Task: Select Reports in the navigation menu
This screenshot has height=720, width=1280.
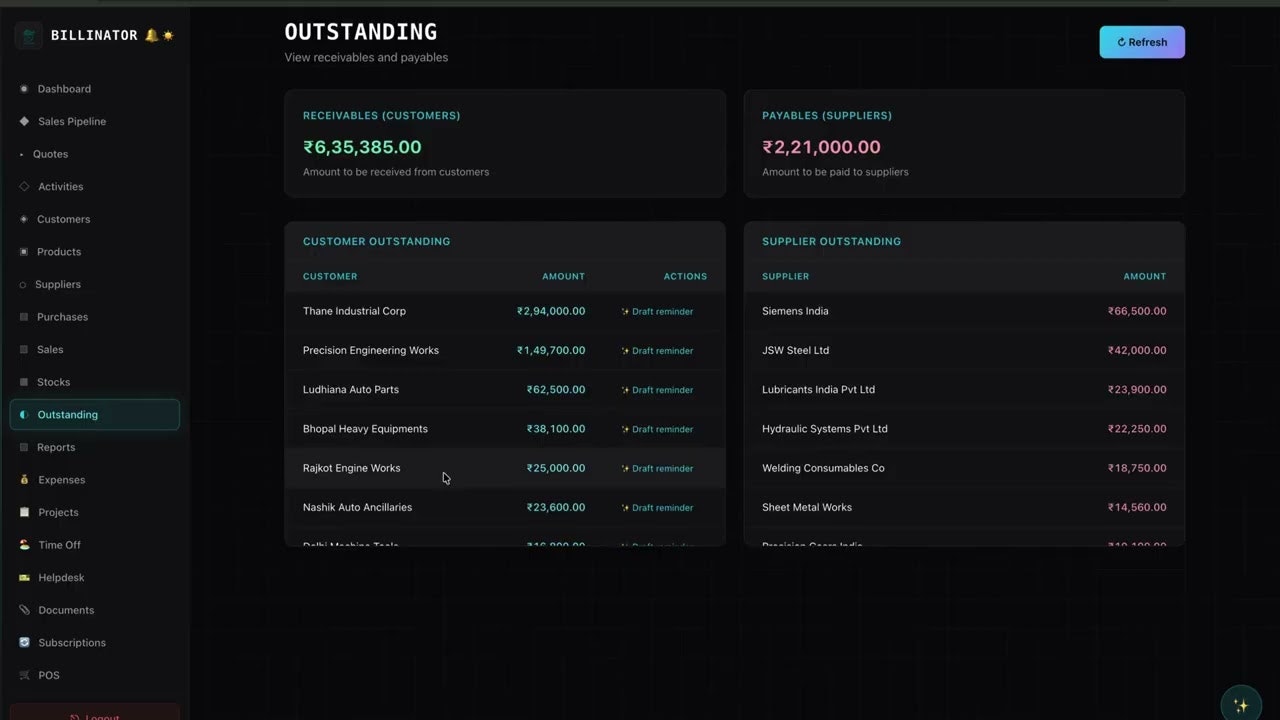Action: (56, 447)
